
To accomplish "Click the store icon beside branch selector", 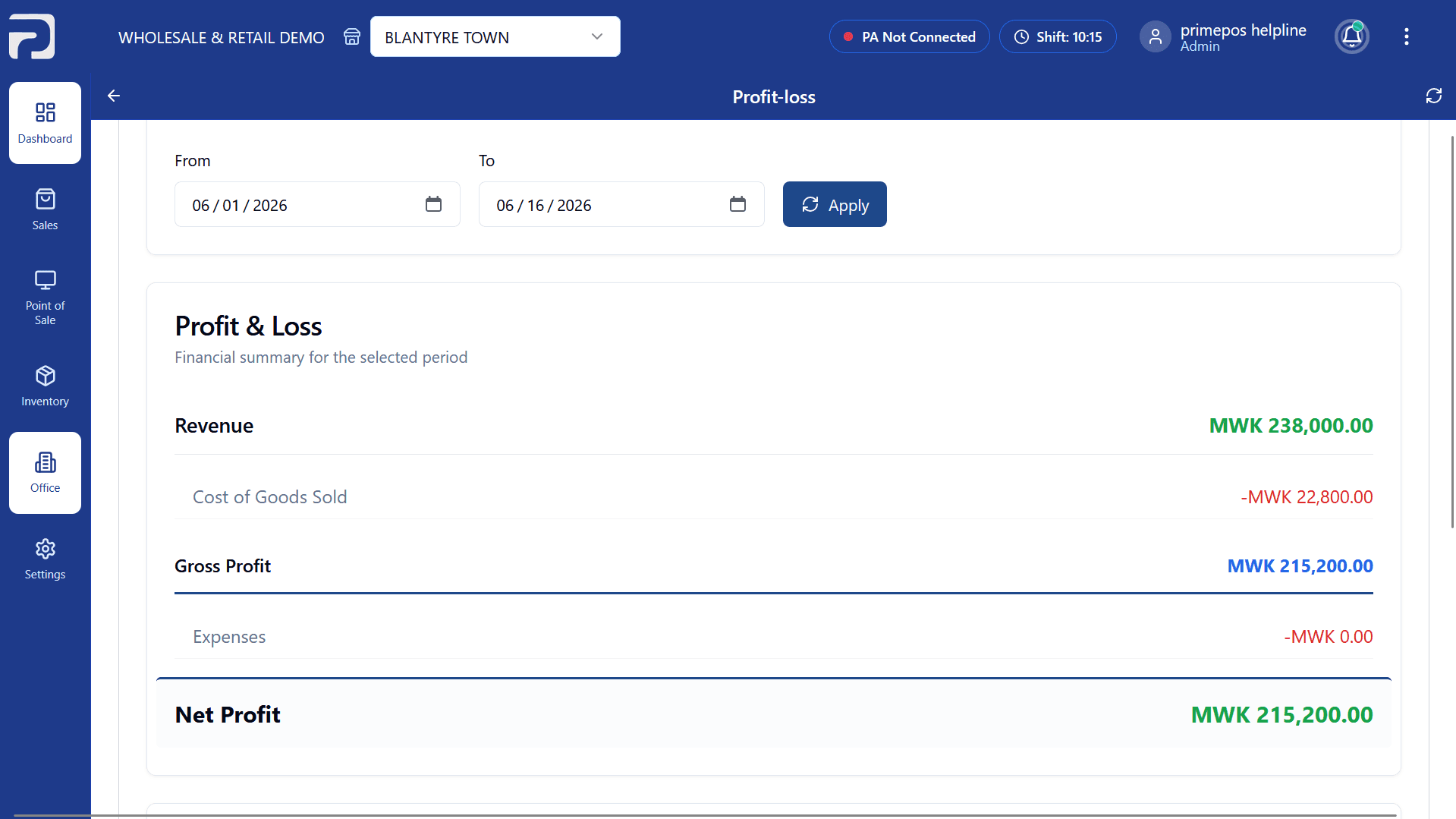I will (x=352, y=36).
